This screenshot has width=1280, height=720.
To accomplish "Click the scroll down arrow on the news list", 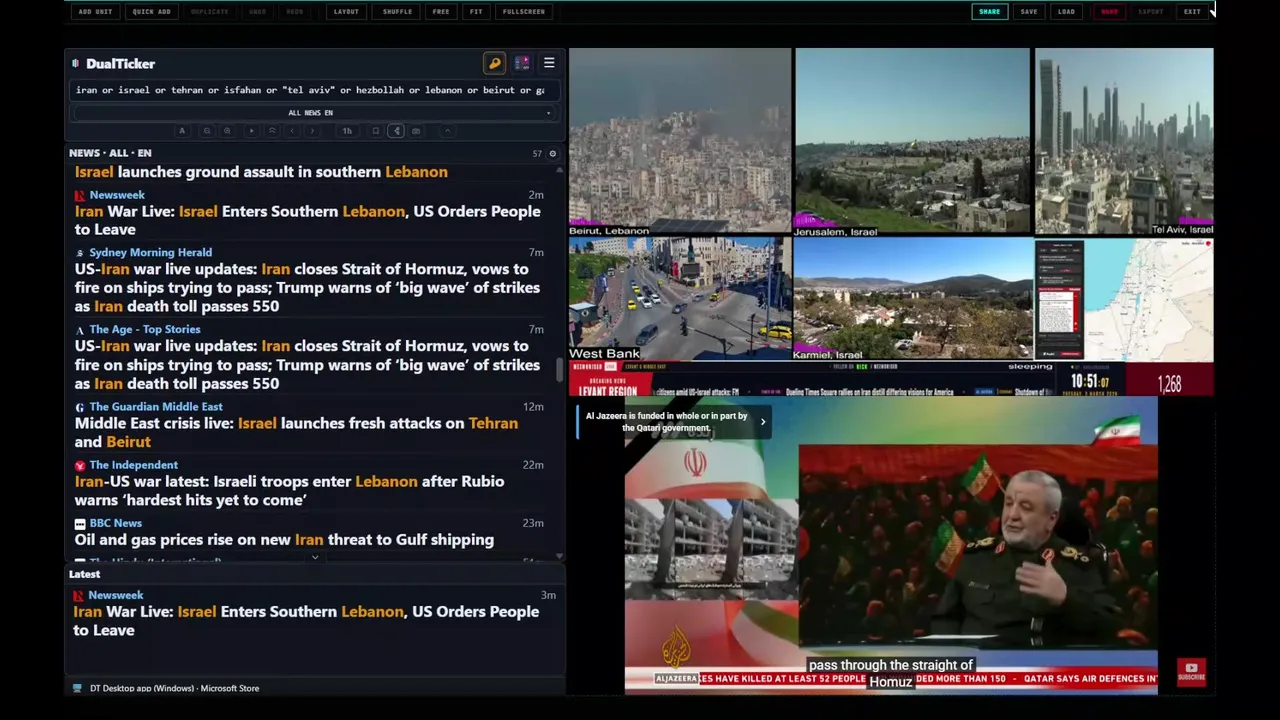I will pyautogui.click(x=560, y=556).
